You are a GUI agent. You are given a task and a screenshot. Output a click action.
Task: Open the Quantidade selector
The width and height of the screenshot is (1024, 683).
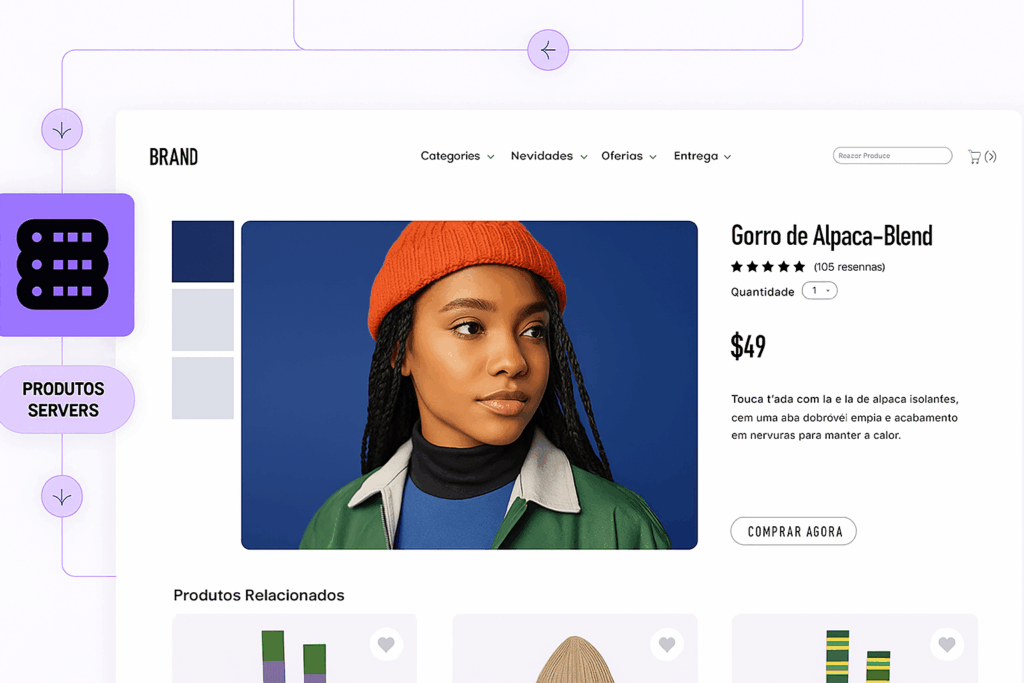[x=820, y=291]
